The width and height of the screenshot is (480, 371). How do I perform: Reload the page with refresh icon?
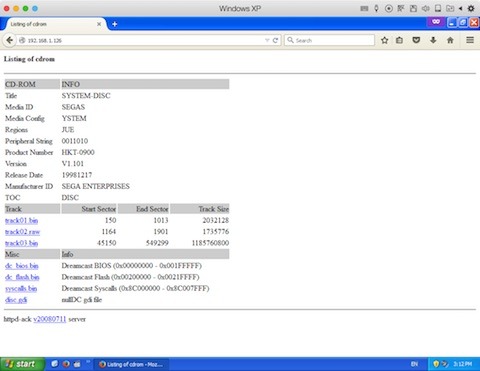coord(275,40)
